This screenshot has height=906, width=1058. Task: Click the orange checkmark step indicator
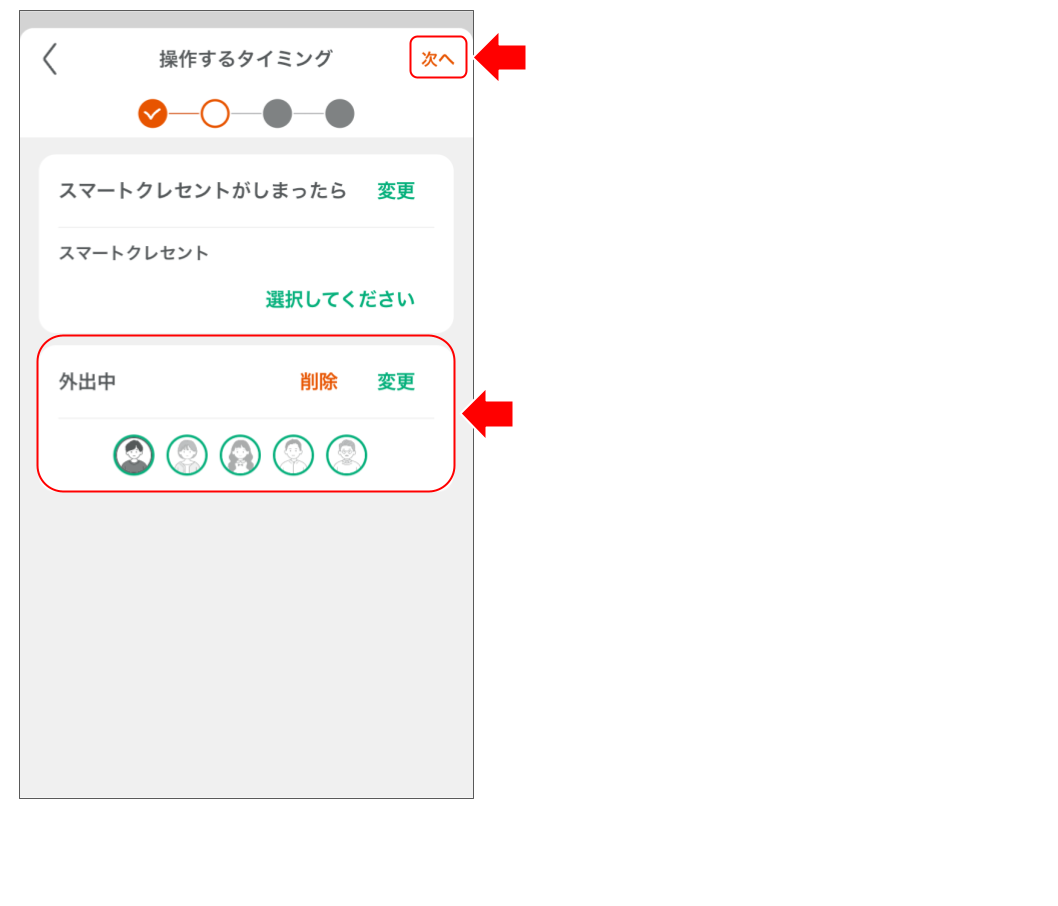(152, 114)
